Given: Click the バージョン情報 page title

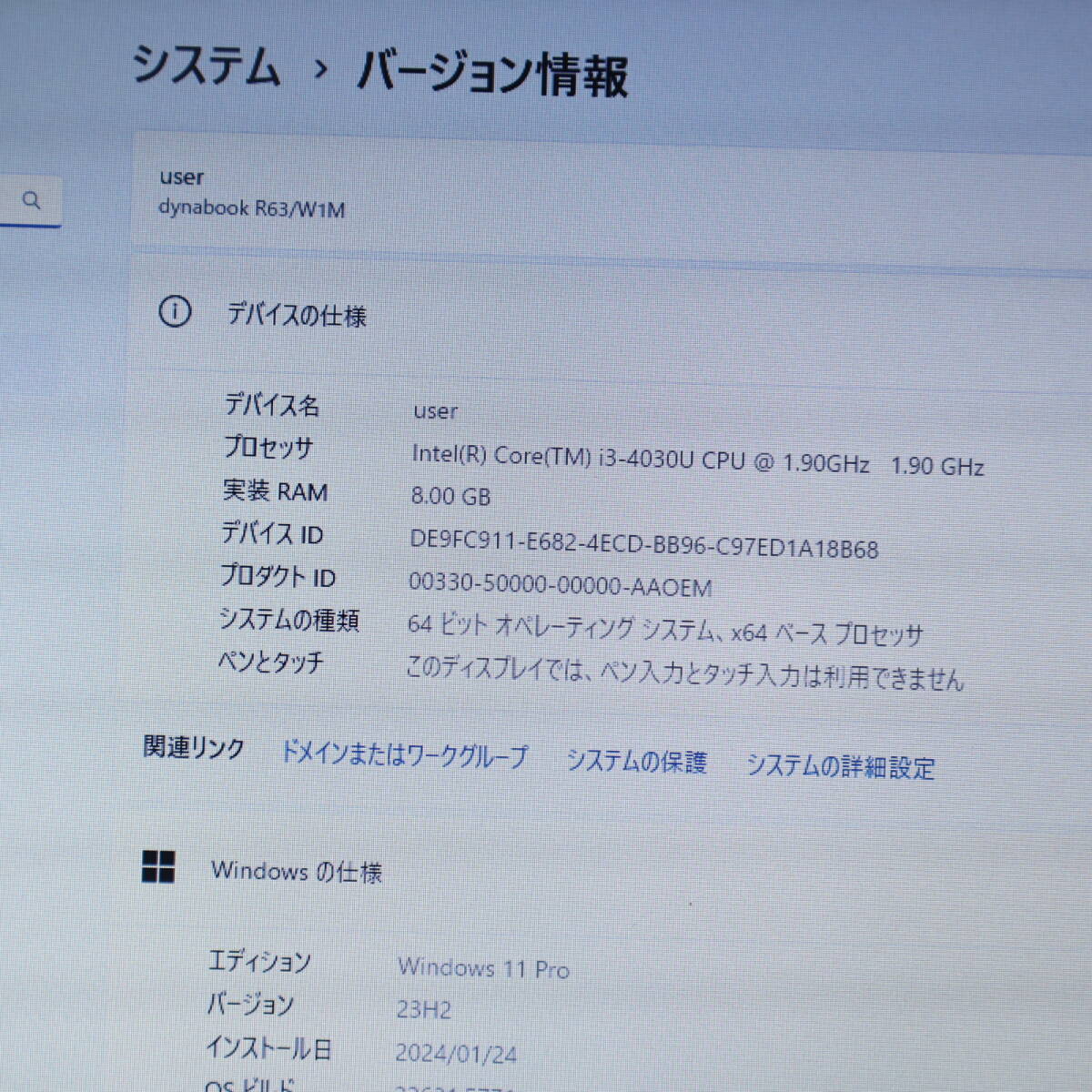Looking at the screenshot, I should pos(492,73).
